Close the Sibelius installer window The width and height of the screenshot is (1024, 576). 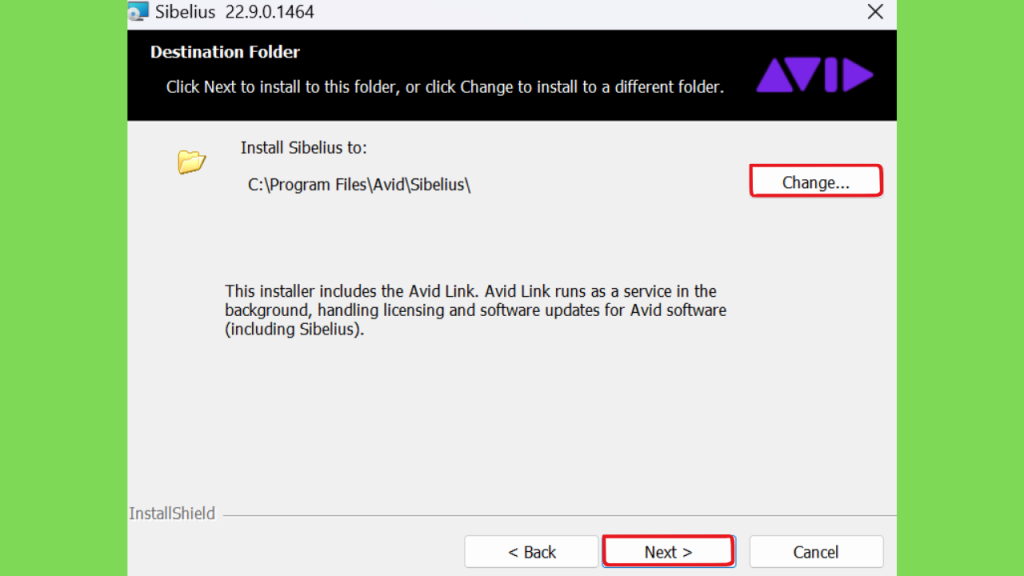pos(875,12)
